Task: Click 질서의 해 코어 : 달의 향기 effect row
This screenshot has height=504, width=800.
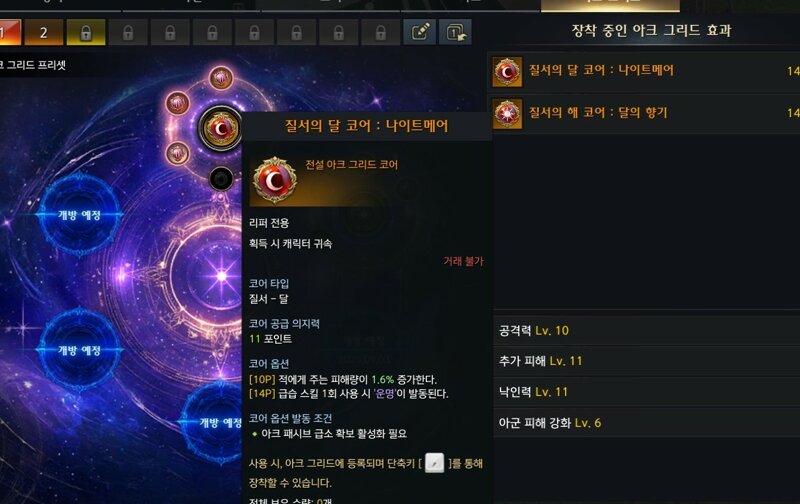Action: tap(644, 113)
